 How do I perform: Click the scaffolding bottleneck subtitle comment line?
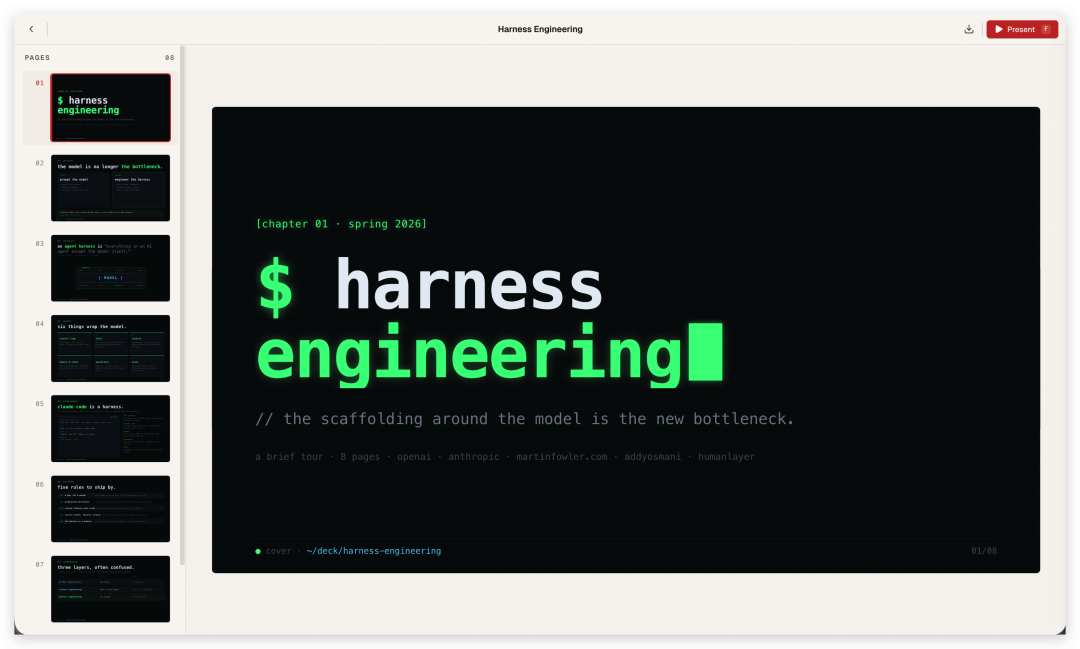524,419
